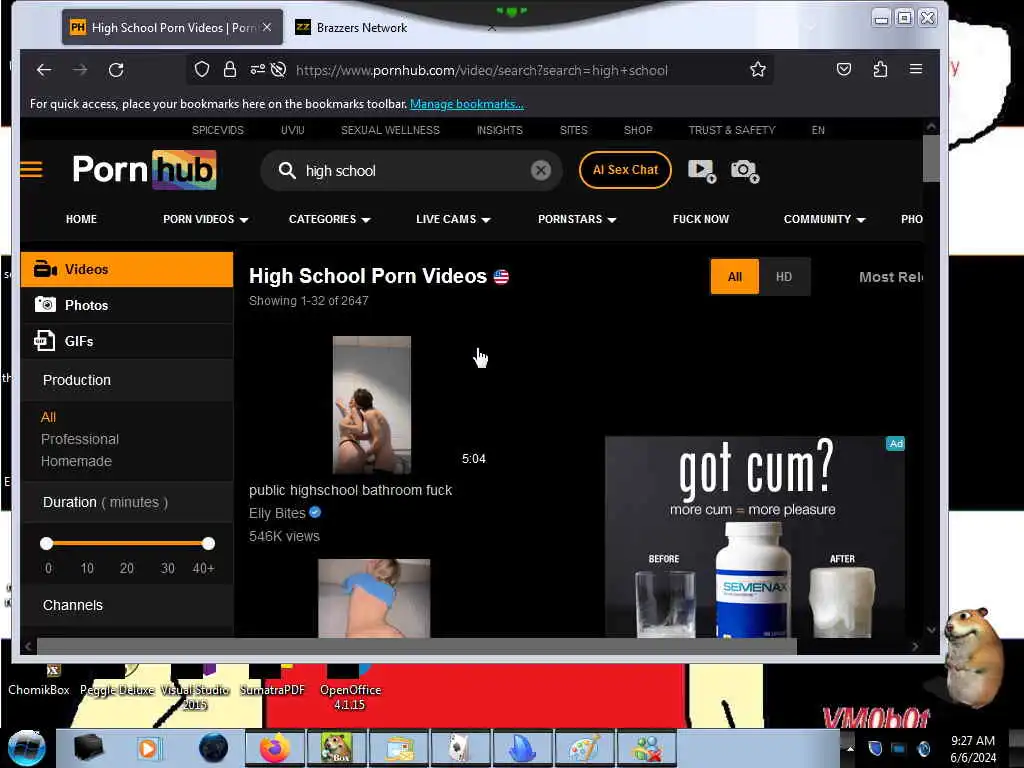Screen dimensions: 1024x768
Task: Go back using the browser back arrow
Action: (44, 70)
